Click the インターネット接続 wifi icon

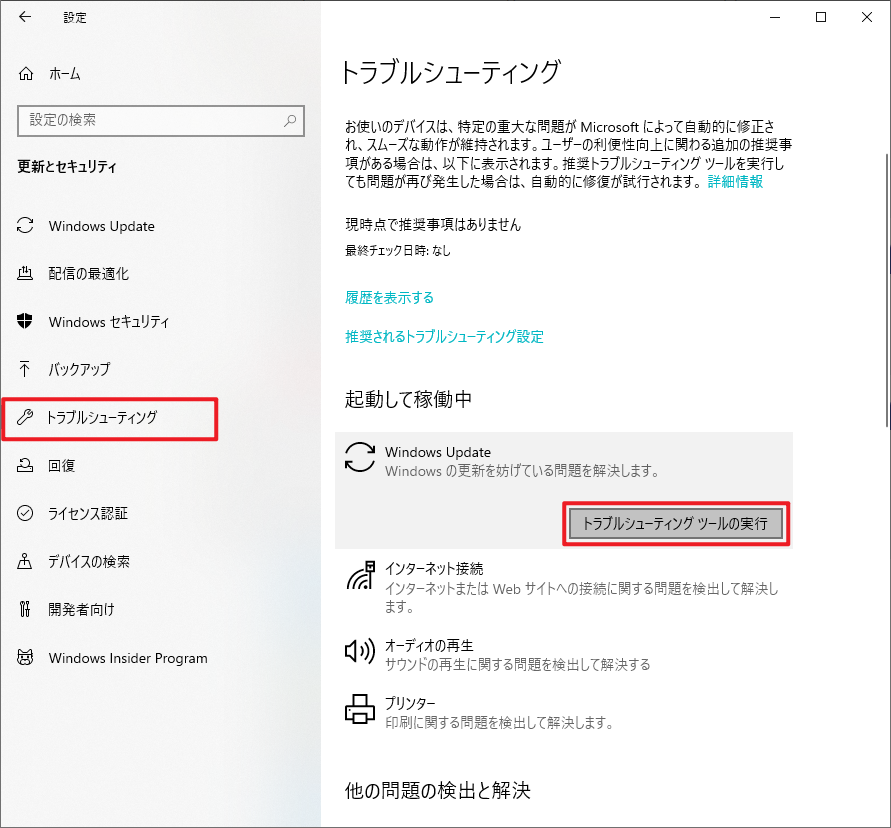click(361, 575)
